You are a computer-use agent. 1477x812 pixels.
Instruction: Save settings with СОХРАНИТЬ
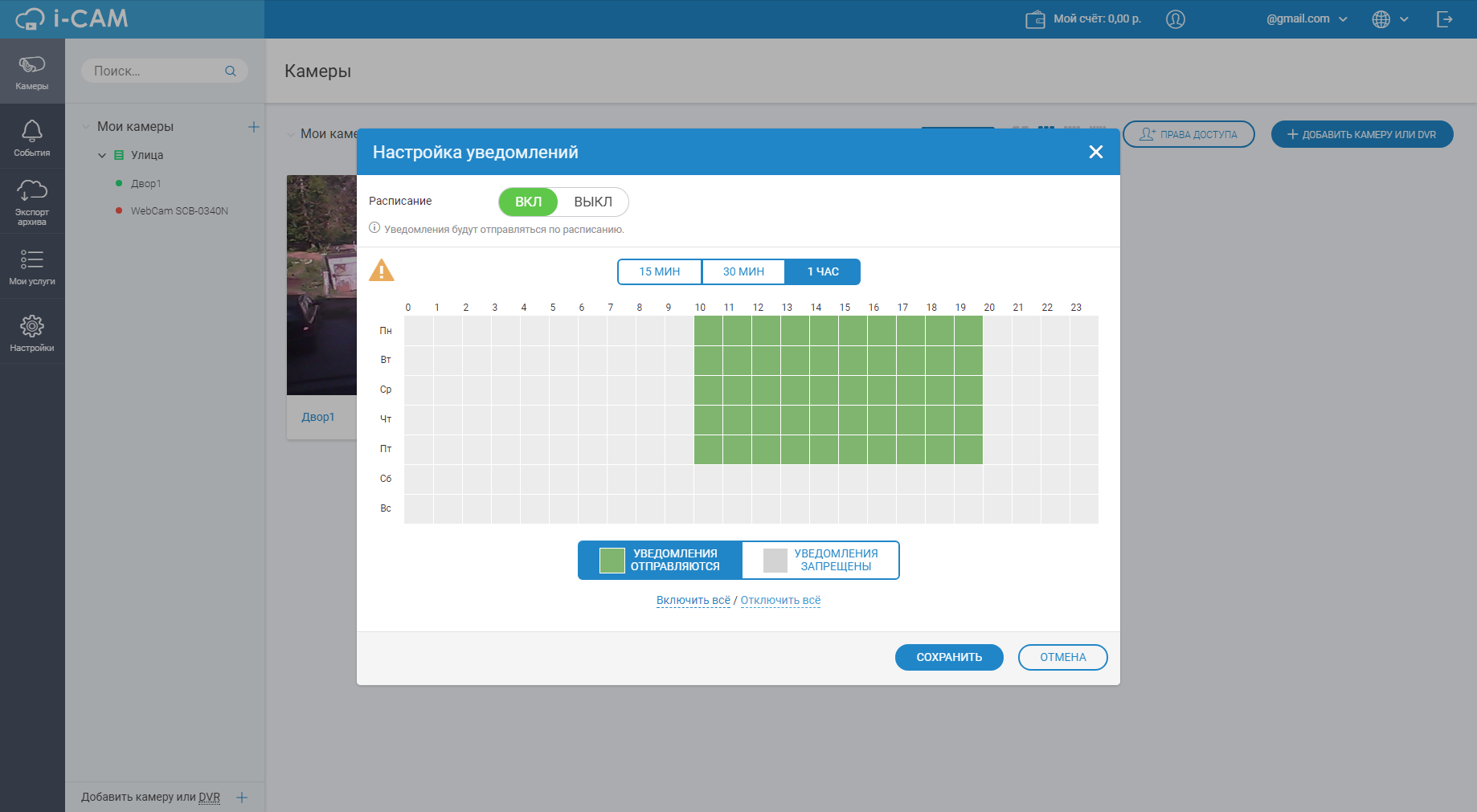pyautogui.click(x=949, y=657)
